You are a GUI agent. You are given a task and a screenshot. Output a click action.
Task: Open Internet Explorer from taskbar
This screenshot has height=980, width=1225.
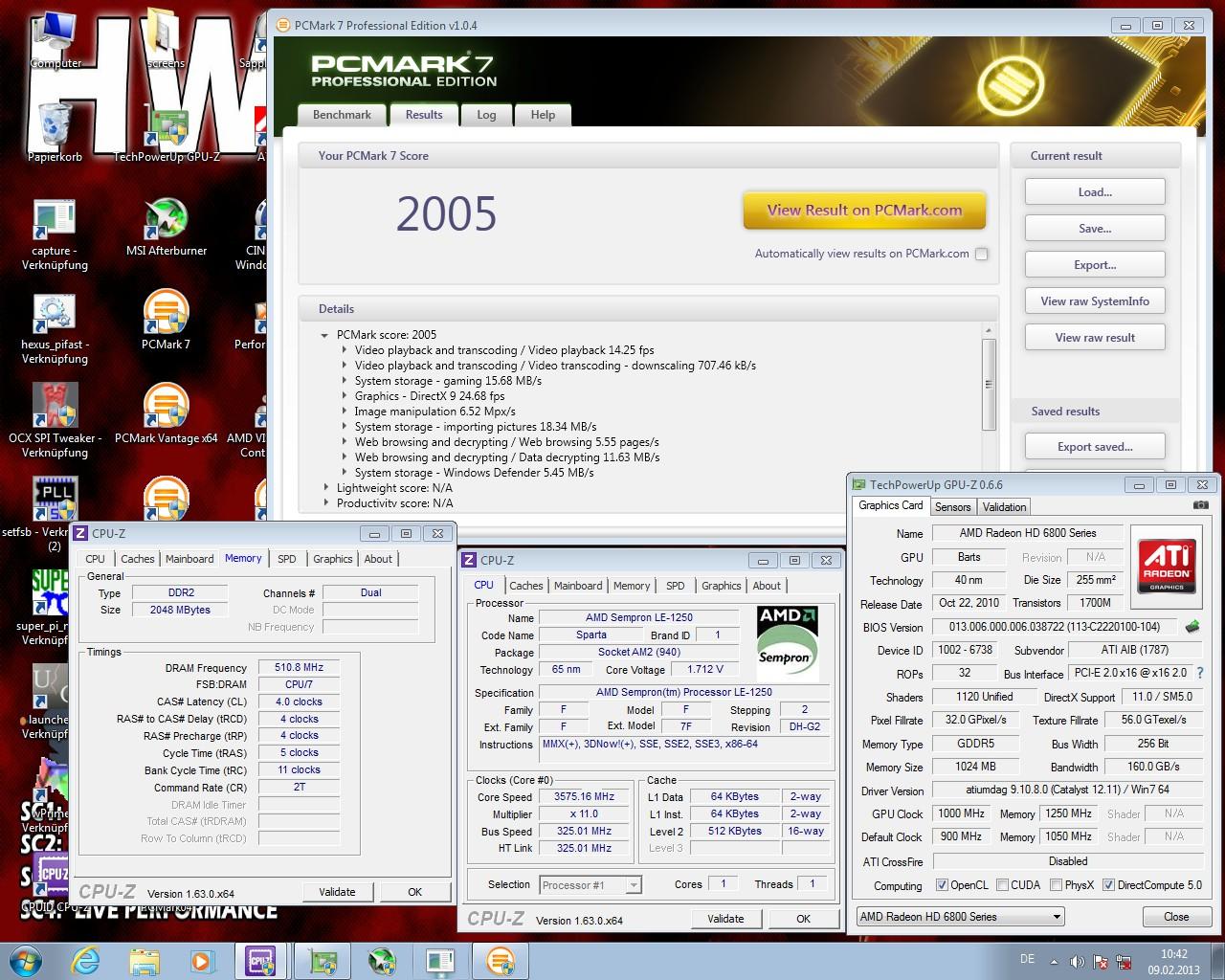point(84,960)
